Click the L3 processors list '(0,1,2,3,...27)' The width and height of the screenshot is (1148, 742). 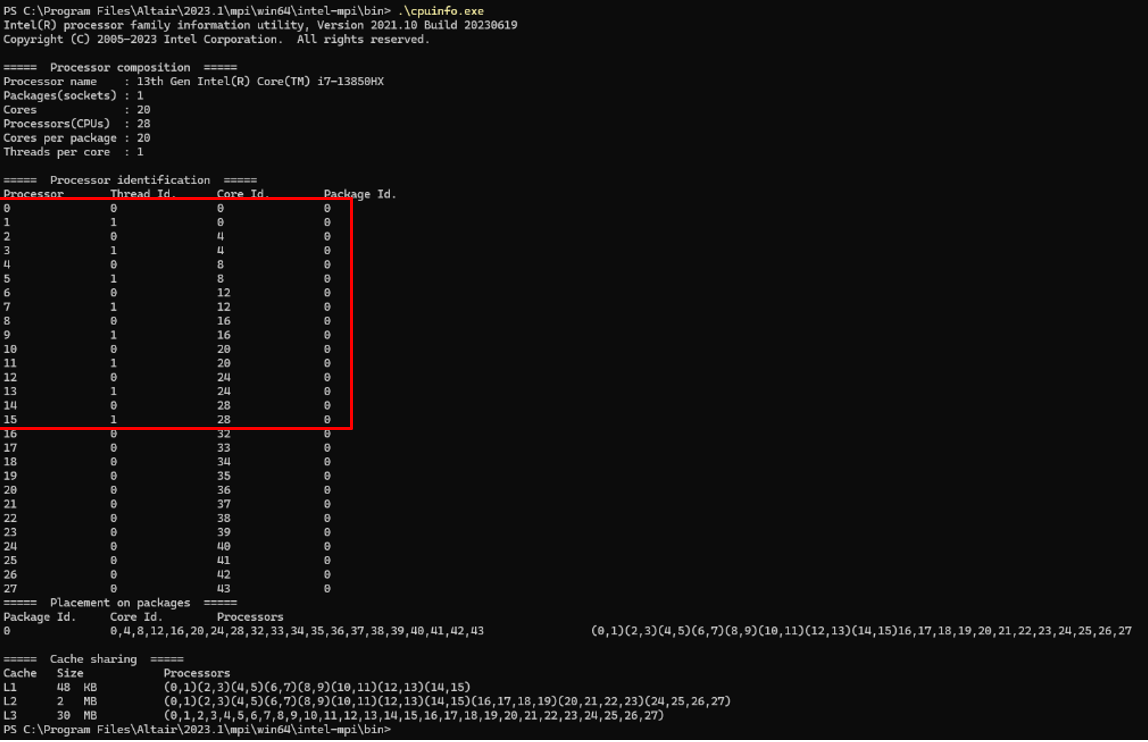[414, 716]
